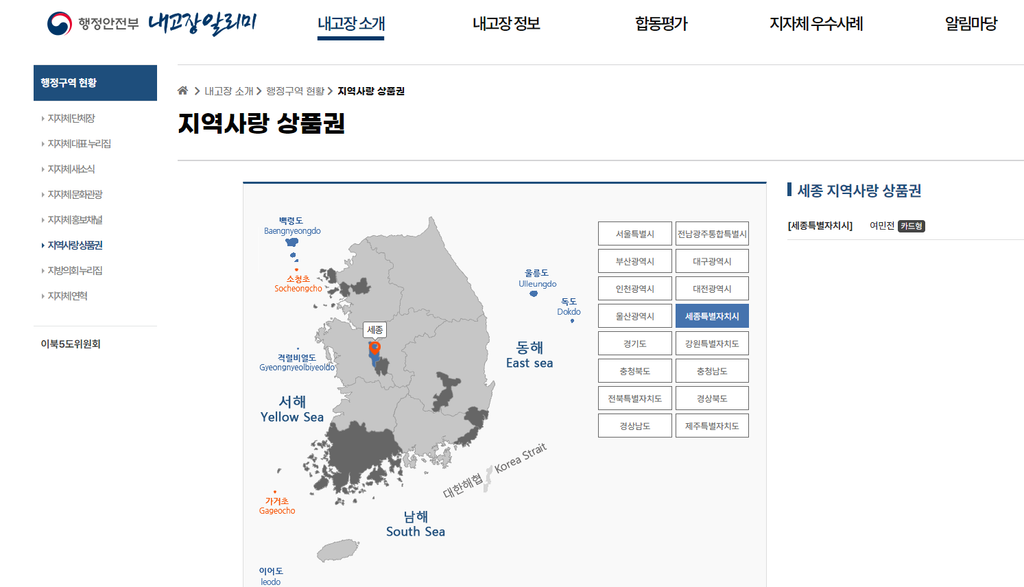Viewport: 1024px width, 587px height.
Task: Click the 세종 map tooltip label
Action: tap(375, 330)
